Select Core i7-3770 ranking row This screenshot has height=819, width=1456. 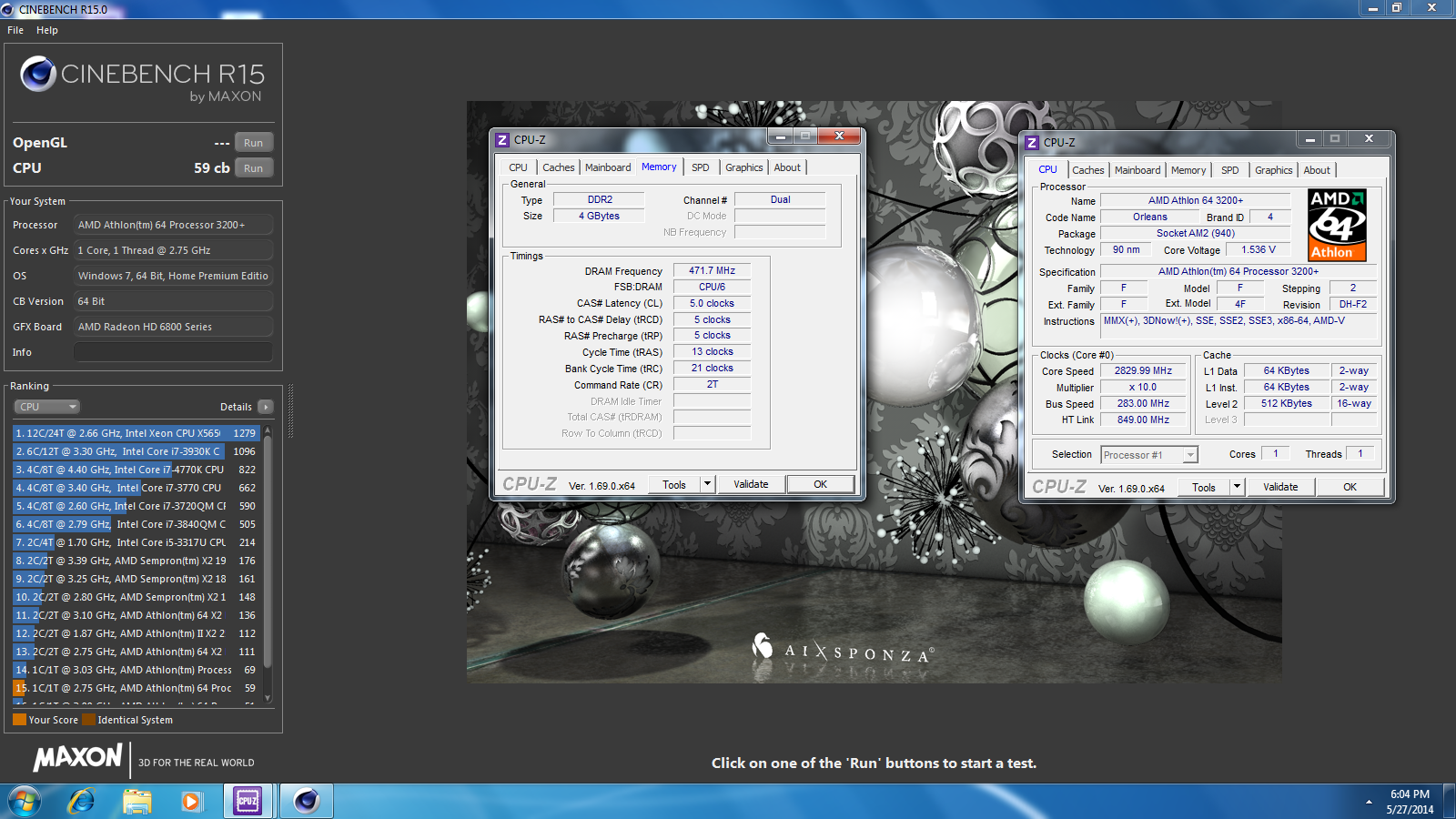pos(136,488)
